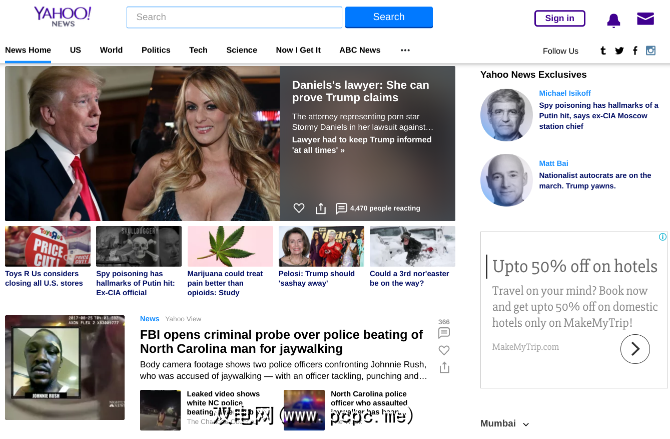Screen dimensions: 670x439
Task: Click the Johnnie Rush body camera thumbnail
Action: click(x=65, y=367)
